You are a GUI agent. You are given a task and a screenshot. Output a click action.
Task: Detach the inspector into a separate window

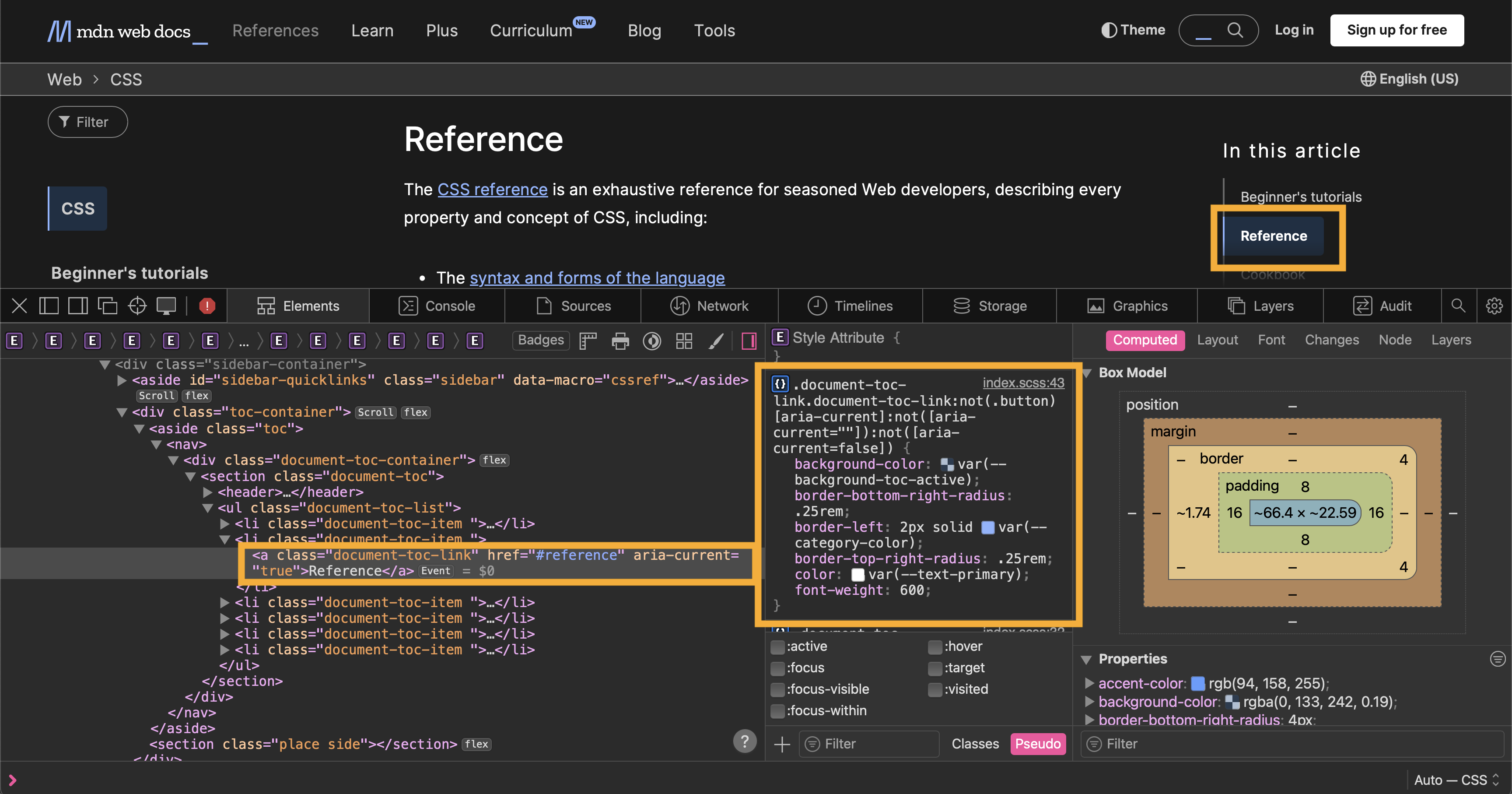point(108,306)
